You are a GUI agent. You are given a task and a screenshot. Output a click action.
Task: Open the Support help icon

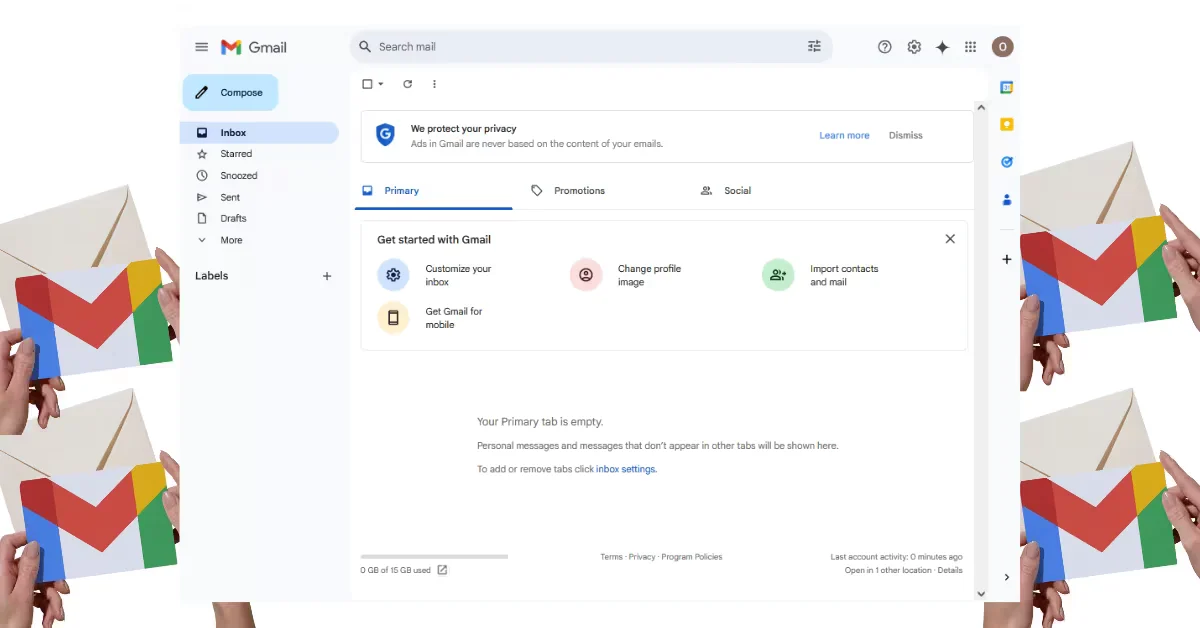pyautogui.click(x=884, y=47)
